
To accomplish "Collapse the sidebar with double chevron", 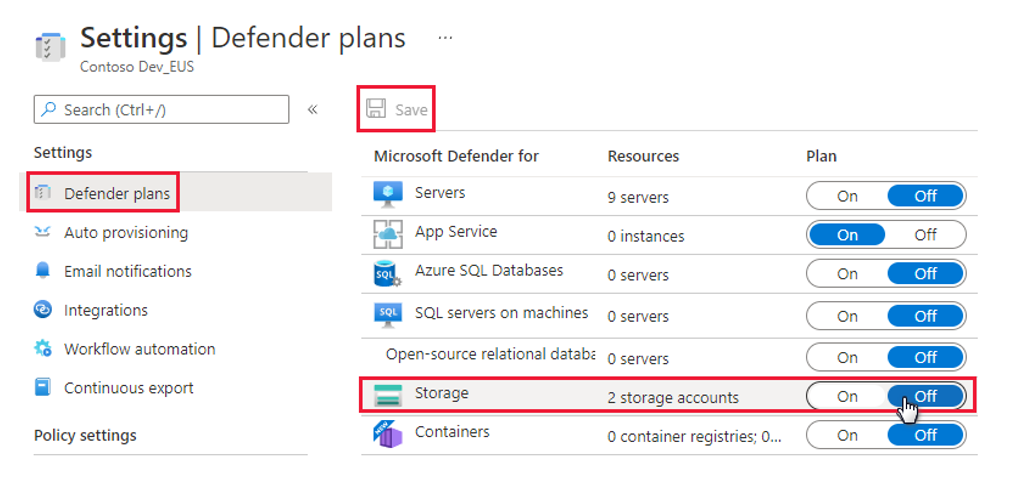I will pyautogui.click(x=313, y=110).
